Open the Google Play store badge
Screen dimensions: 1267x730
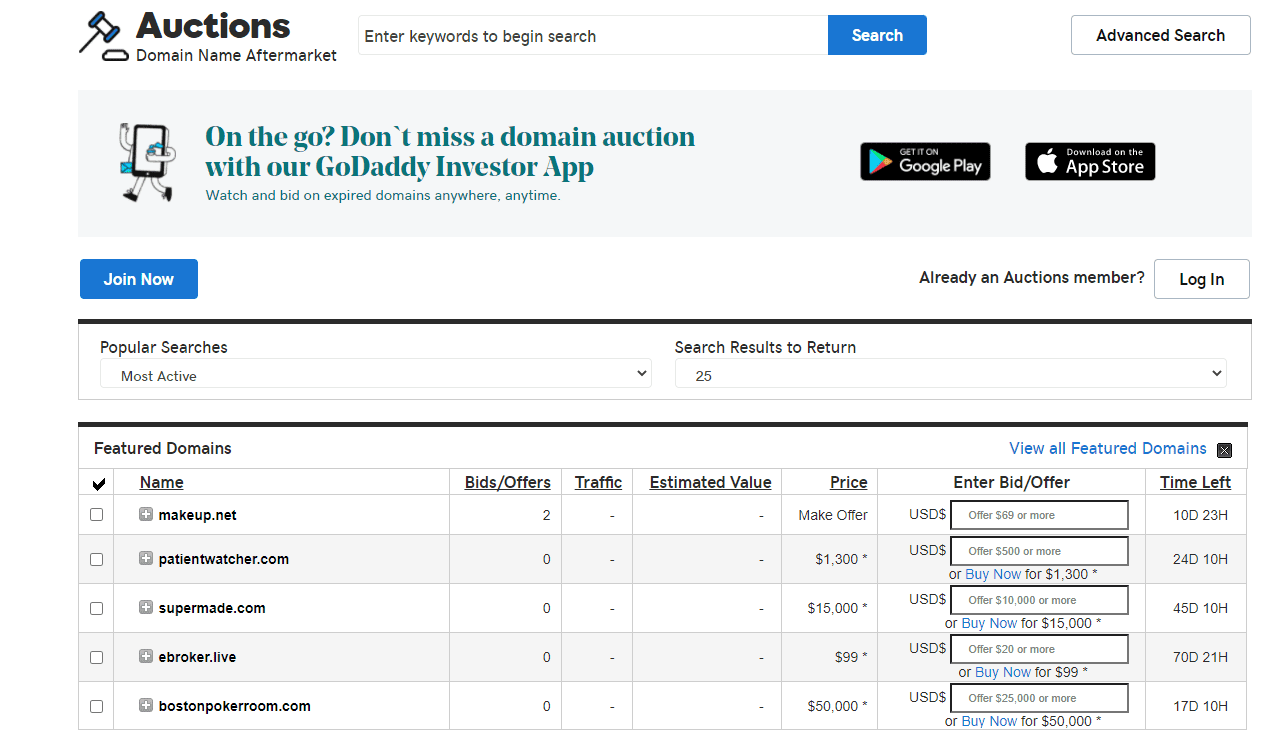pos(925,161)
